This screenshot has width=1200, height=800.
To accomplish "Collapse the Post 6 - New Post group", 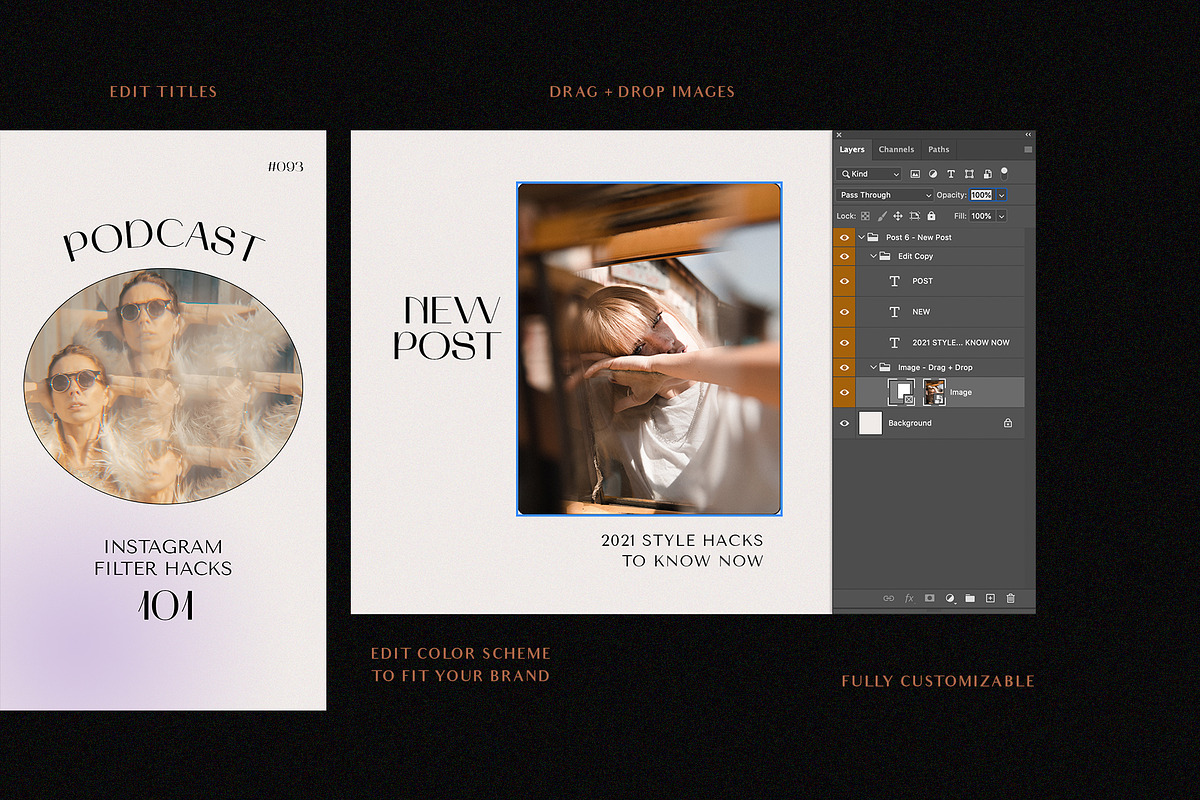I will coord(862,237).
